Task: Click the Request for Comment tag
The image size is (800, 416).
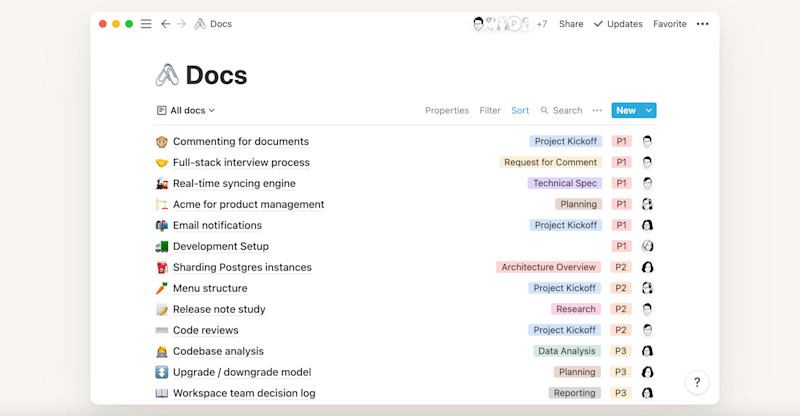Action: pos(551,162)
